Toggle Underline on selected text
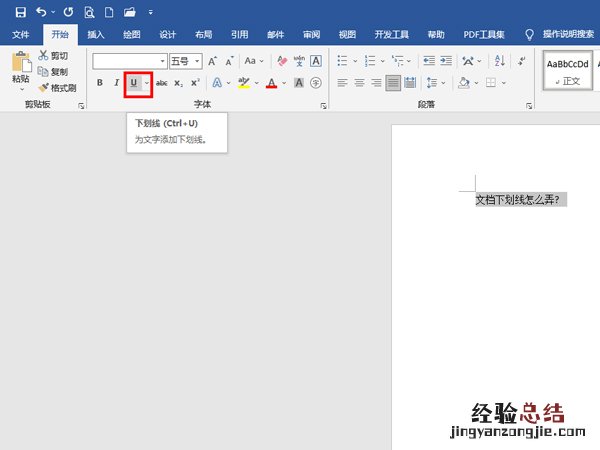 (133, 82)
